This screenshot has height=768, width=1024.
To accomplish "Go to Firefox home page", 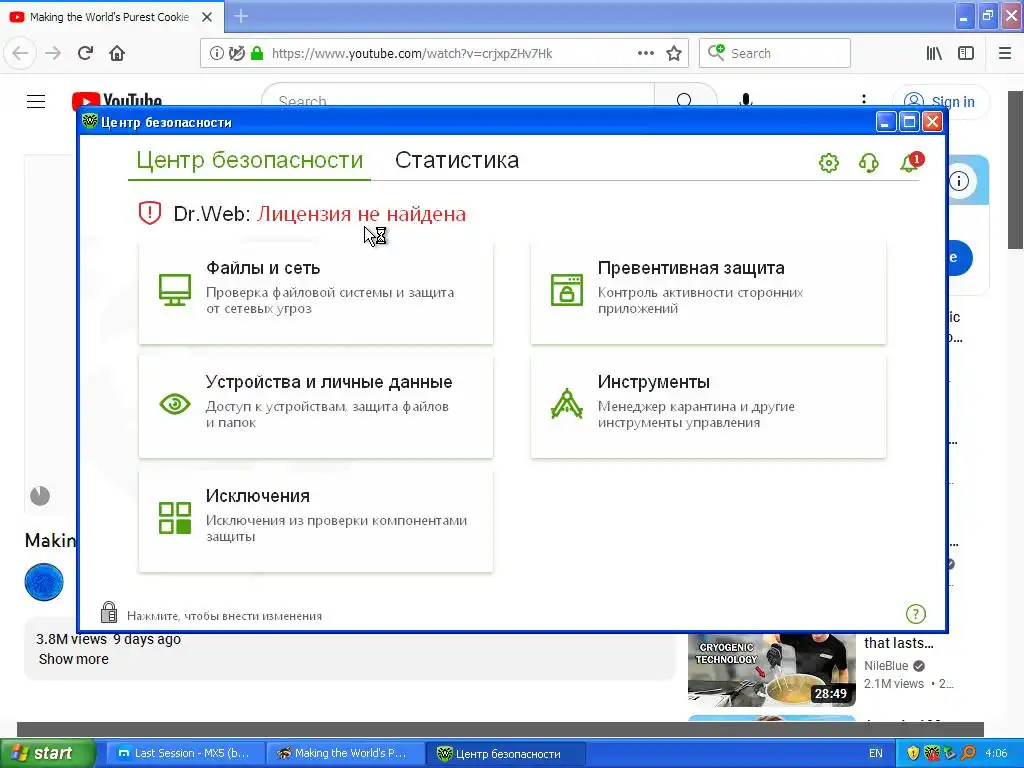I will click(117, 53).
